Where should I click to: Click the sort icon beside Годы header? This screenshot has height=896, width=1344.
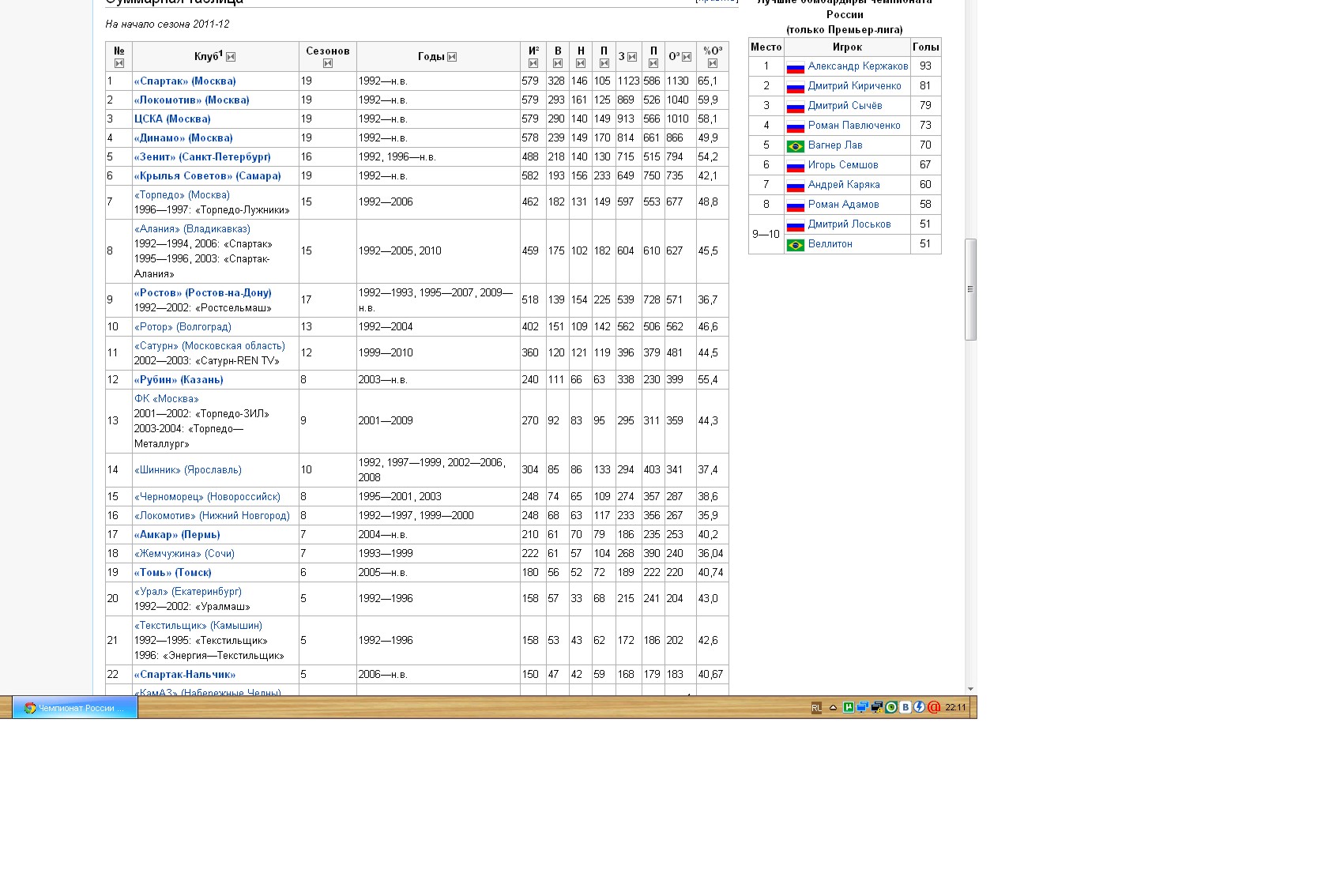click(452, 57)
